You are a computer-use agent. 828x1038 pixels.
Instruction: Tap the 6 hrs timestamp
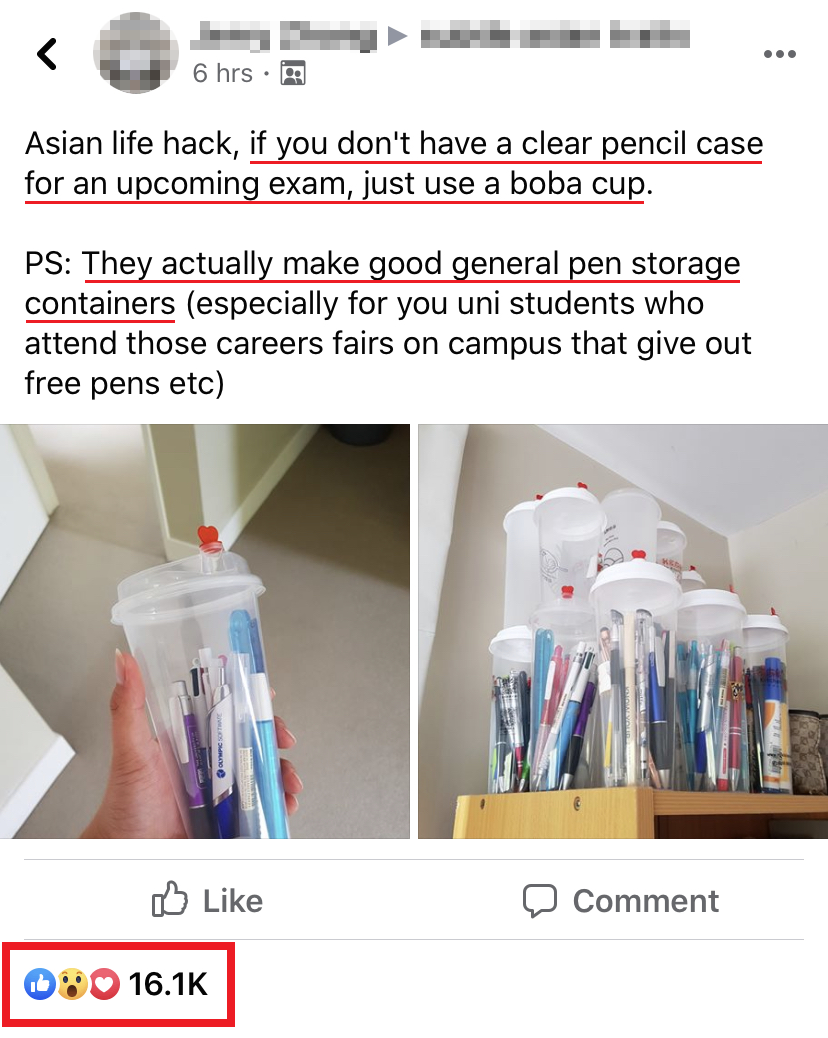pyautogui.click(x=222, y=73)
